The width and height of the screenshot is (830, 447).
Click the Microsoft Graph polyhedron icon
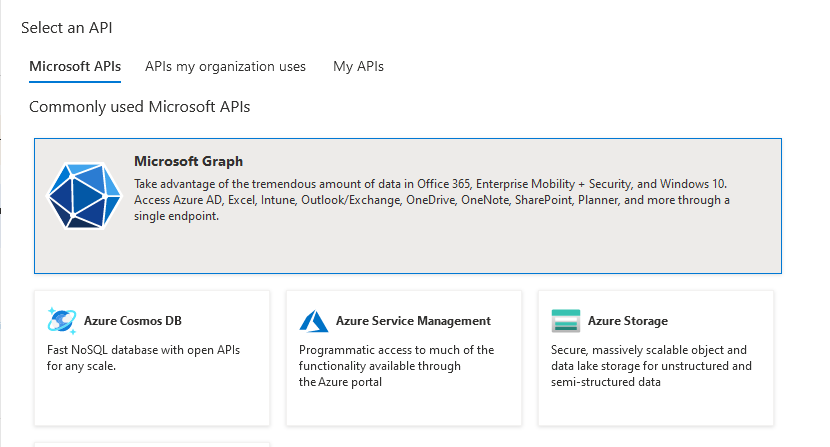(x=84, y=195)
